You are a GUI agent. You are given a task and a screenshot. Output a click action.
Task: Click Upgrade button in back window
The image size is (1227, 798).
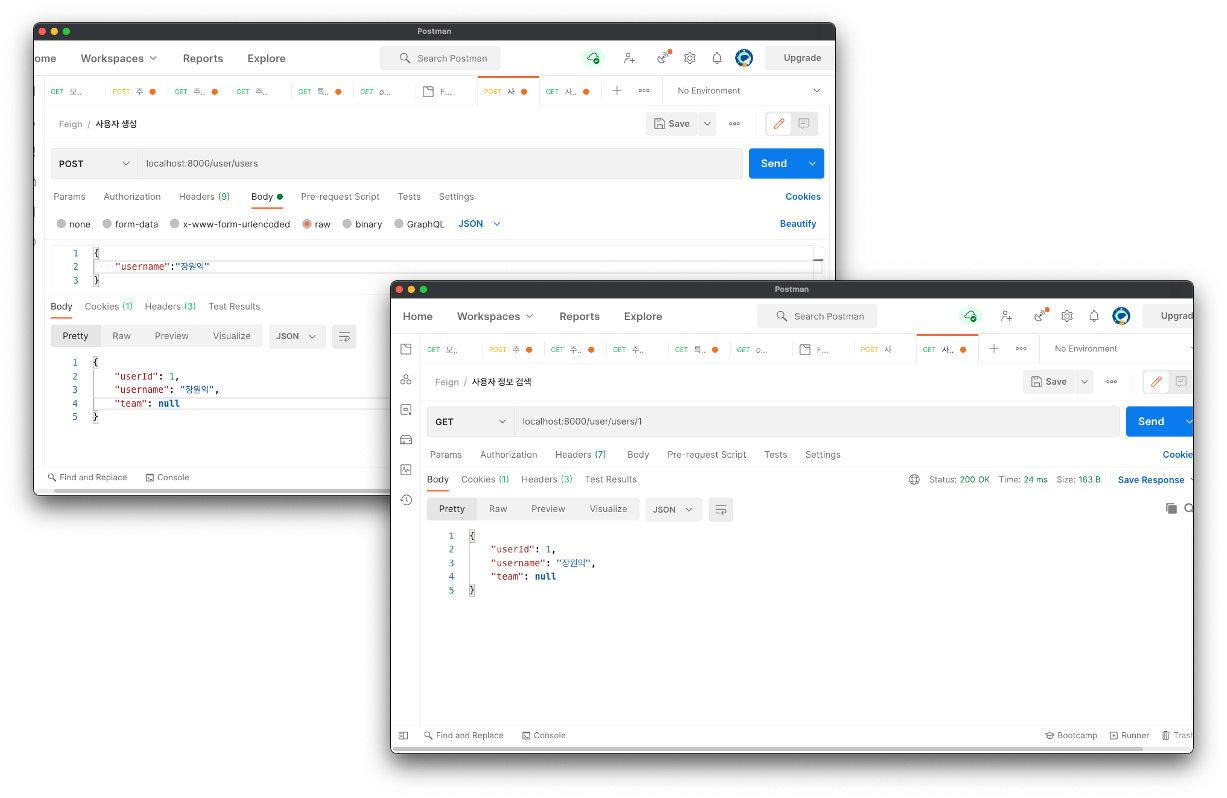pyautogui.click(x=800, y=58)
